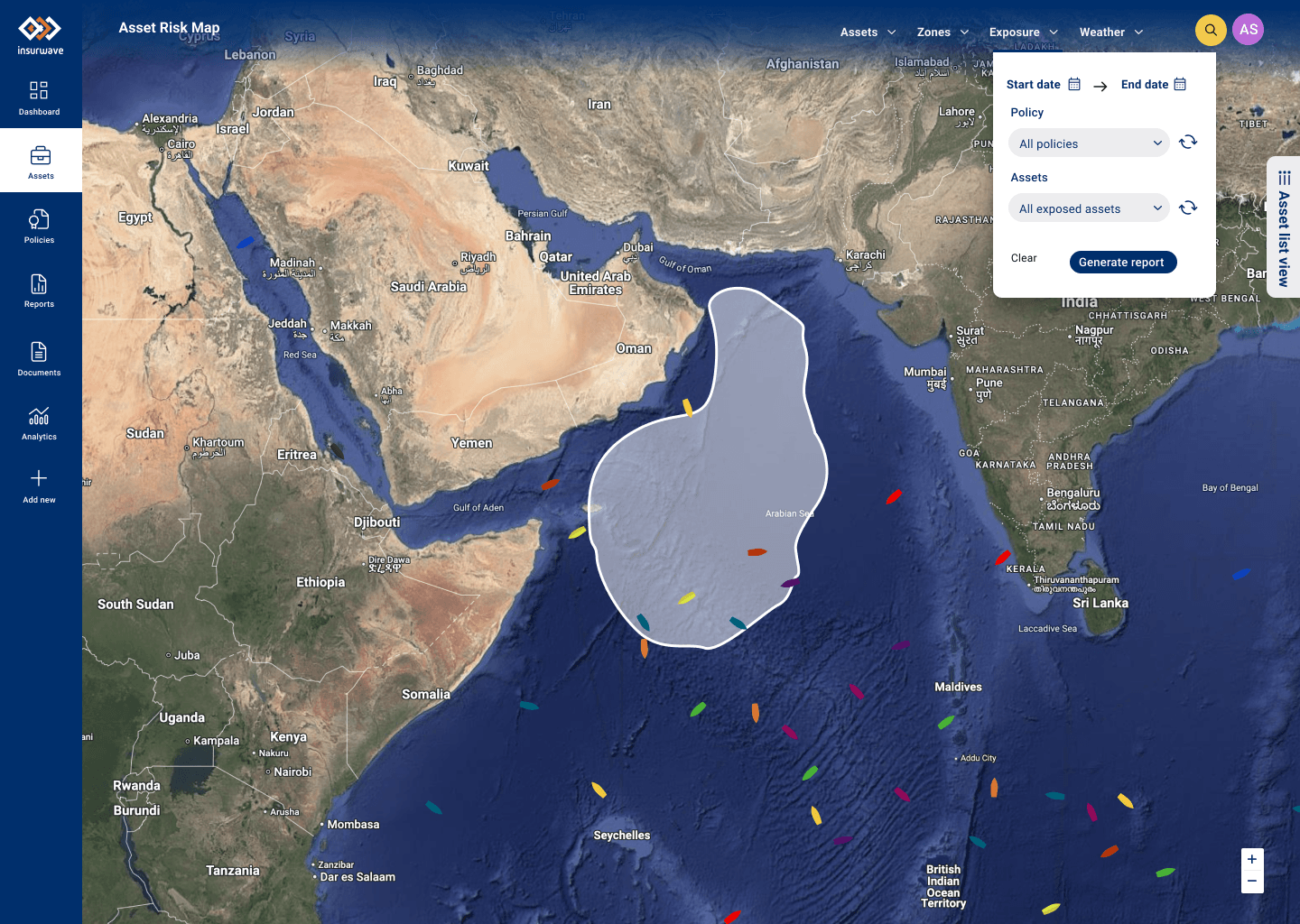This screenshot has width=1300, height=924.
Task: Select the blue ship in the Red Sea near Egypt
Action: (x=245, y=242)
